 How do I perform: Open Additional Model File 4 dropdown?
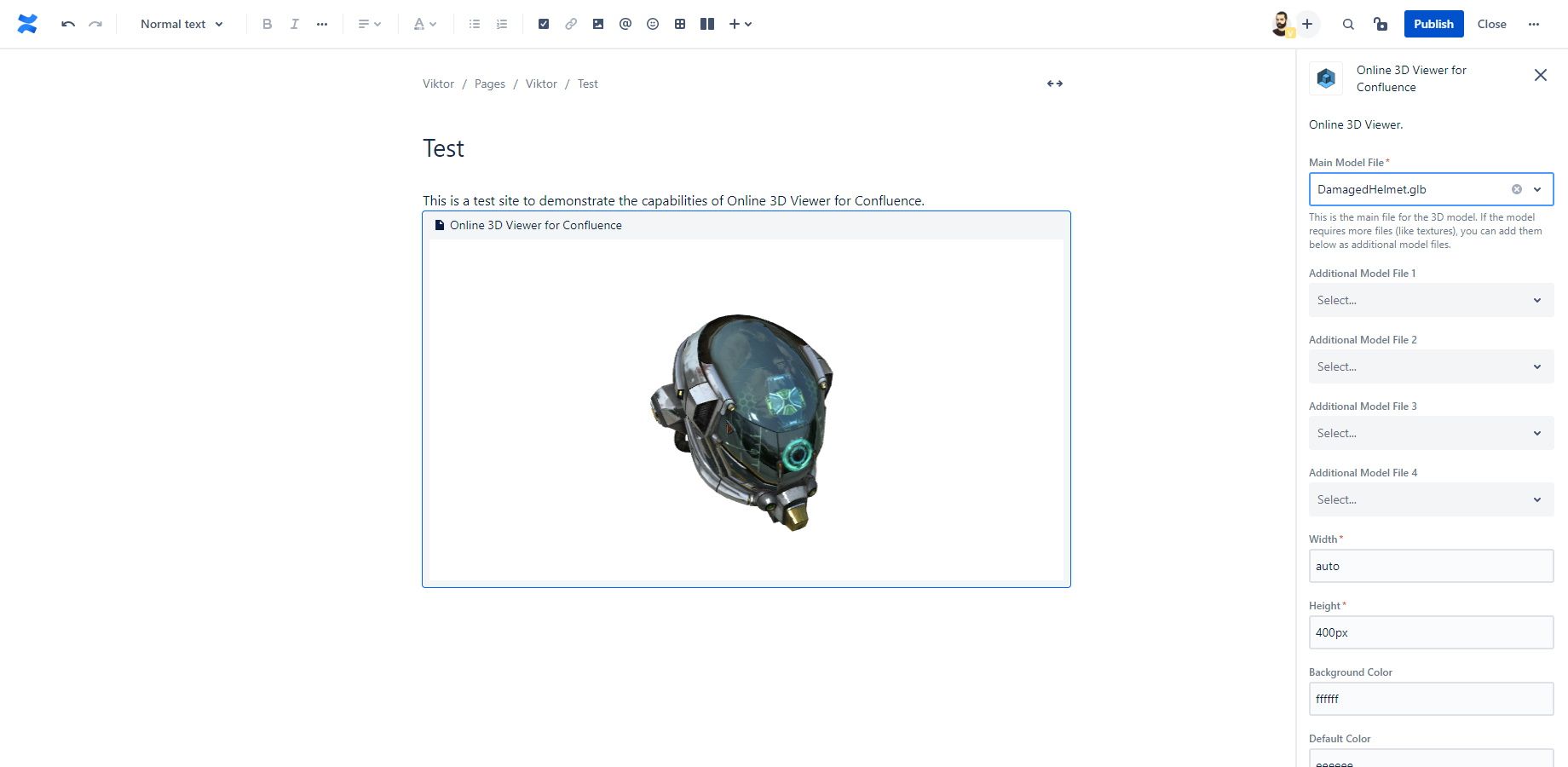[1431, 499]
